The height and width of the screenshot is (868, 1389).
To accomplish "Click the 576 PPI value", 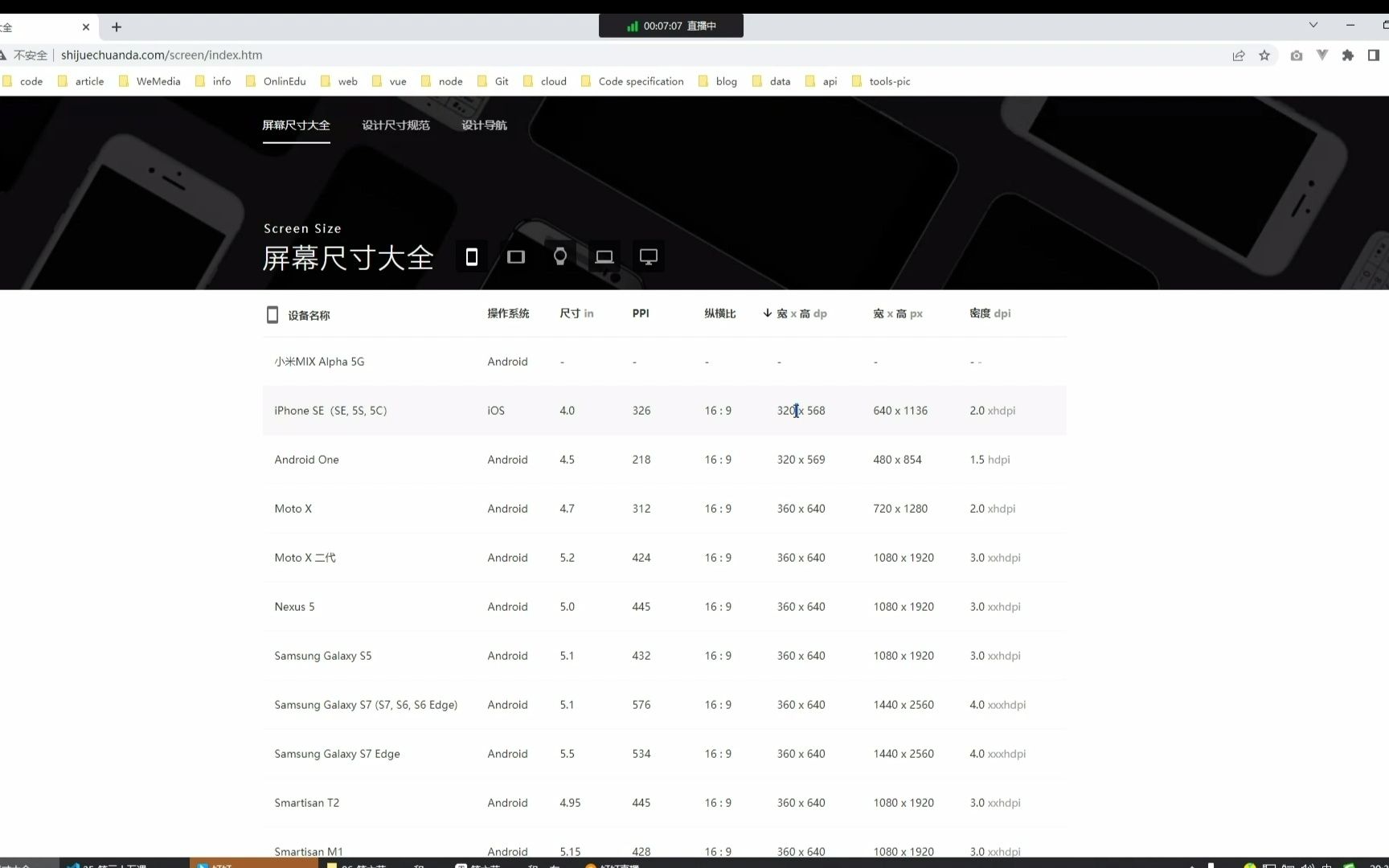I will 641,705.
